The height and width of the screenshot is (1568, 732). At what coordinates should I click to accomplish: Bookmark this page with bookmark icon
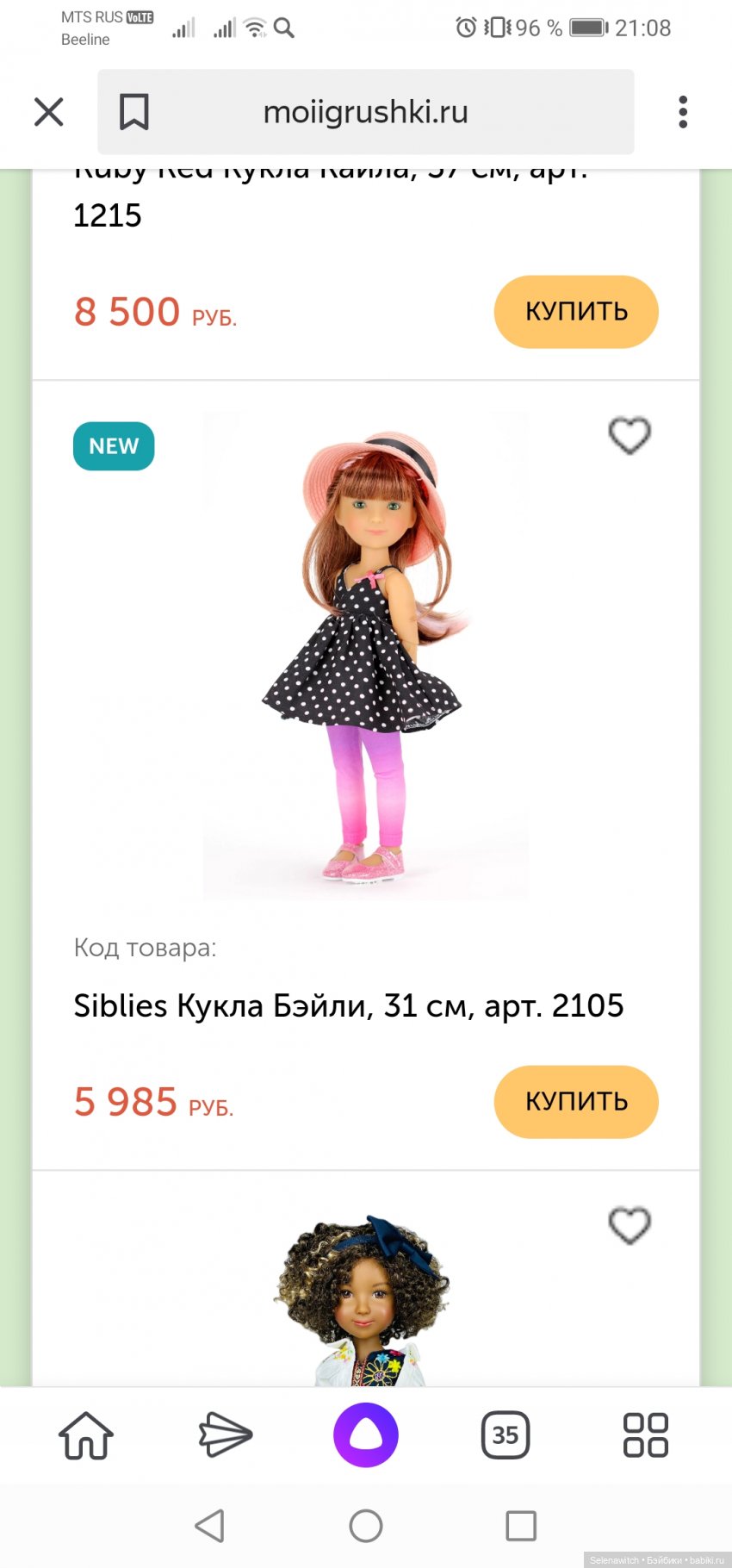pos(133,112)
